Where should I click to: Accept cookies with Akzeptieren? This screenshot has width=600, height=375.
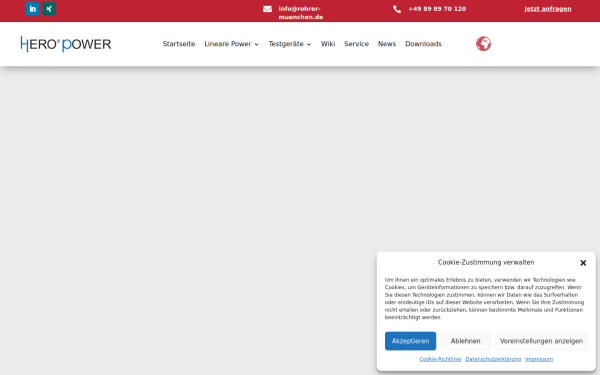pyautogui.click(x=410, y=341)
